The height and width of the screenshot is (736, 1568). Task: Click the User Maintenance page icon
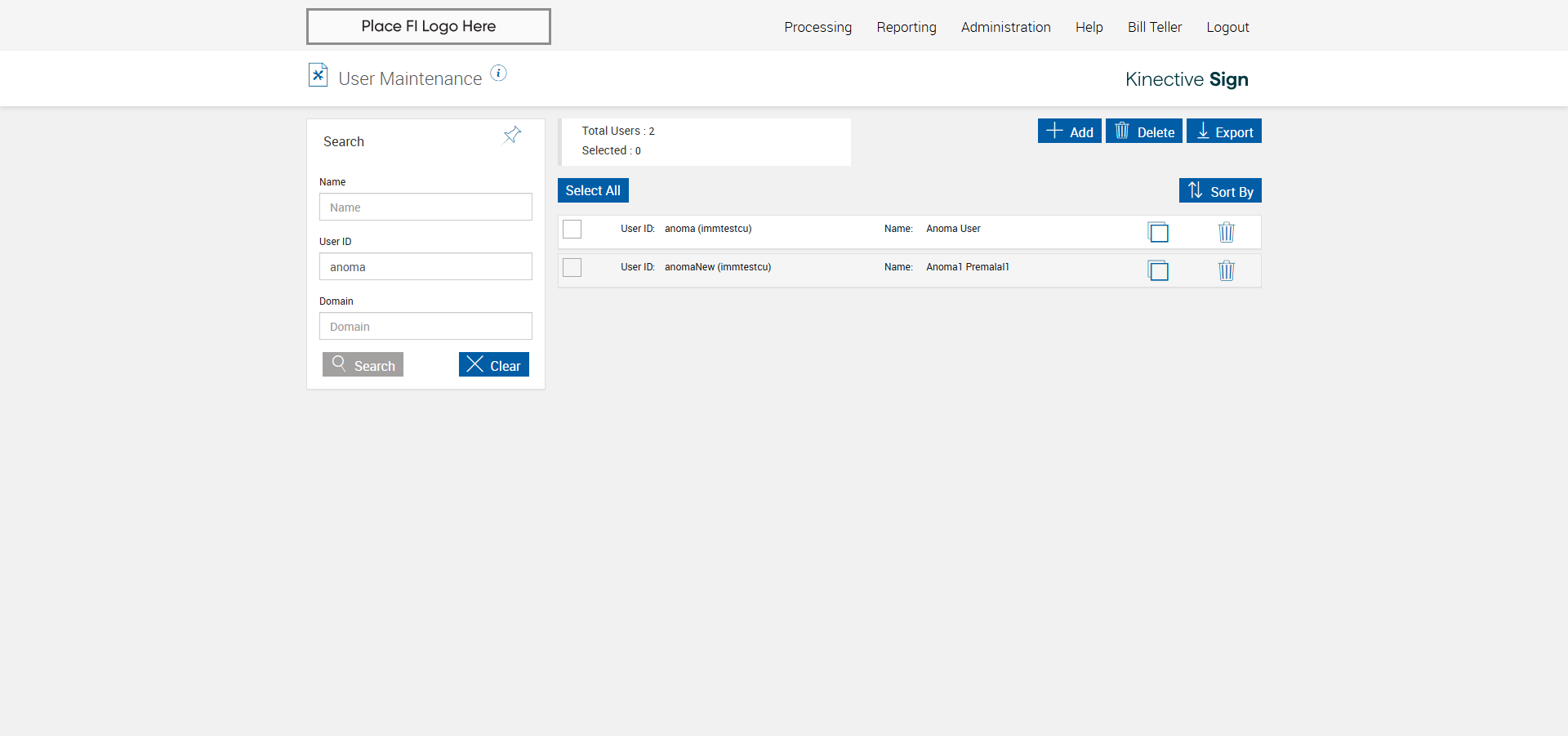pos(318,75)
